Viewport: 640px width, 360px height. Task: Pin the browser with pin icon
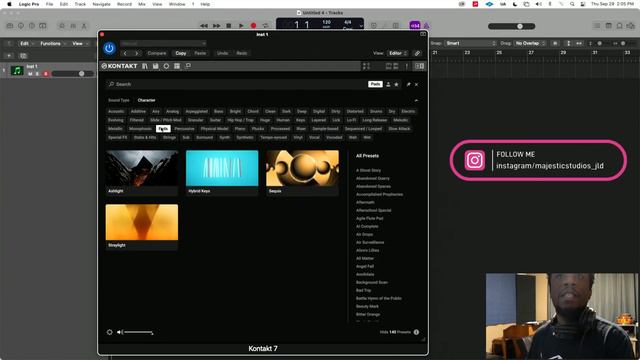click(x=408, y=84)
